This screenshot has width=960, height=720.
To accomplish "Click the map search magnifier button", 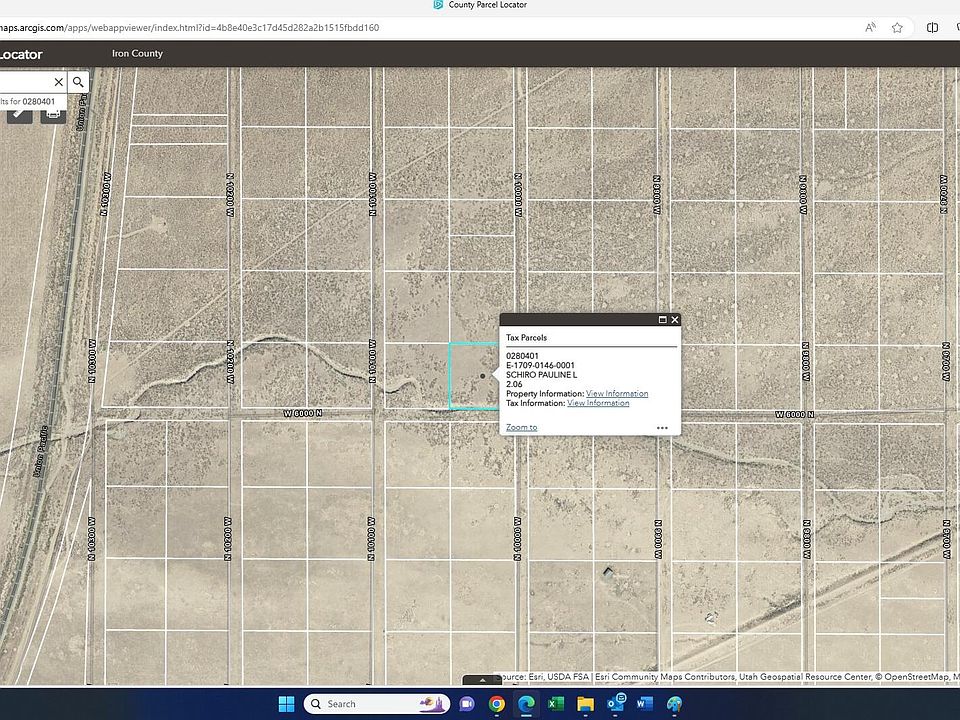I will [x=79, y=82].
